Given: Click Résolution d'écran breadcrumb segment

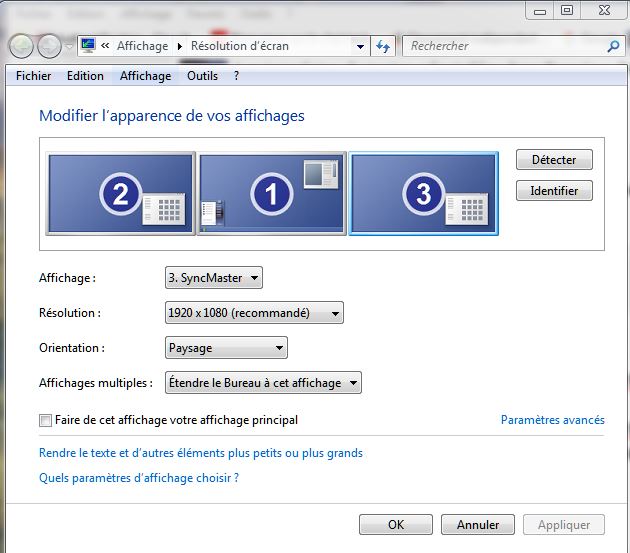Looking at the screenshot, I should [240, 46].
